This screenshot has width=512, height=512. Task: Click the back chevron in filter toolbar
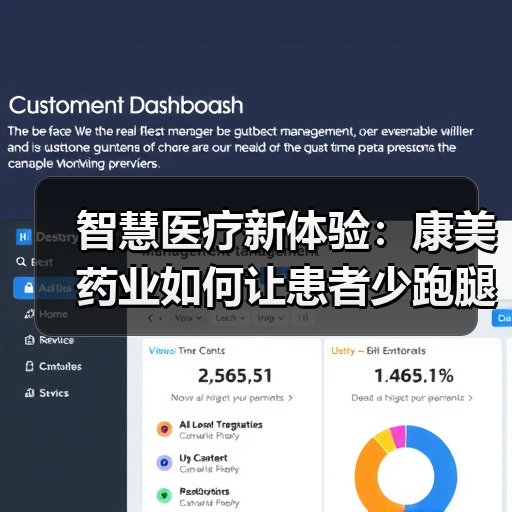[150, 318]
